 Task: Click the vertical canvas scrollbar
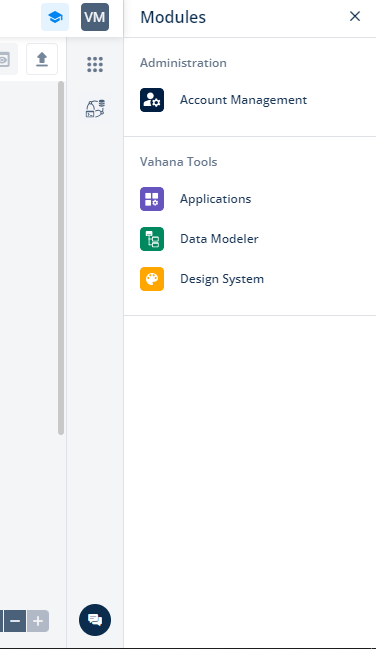(x=61, y=258)
